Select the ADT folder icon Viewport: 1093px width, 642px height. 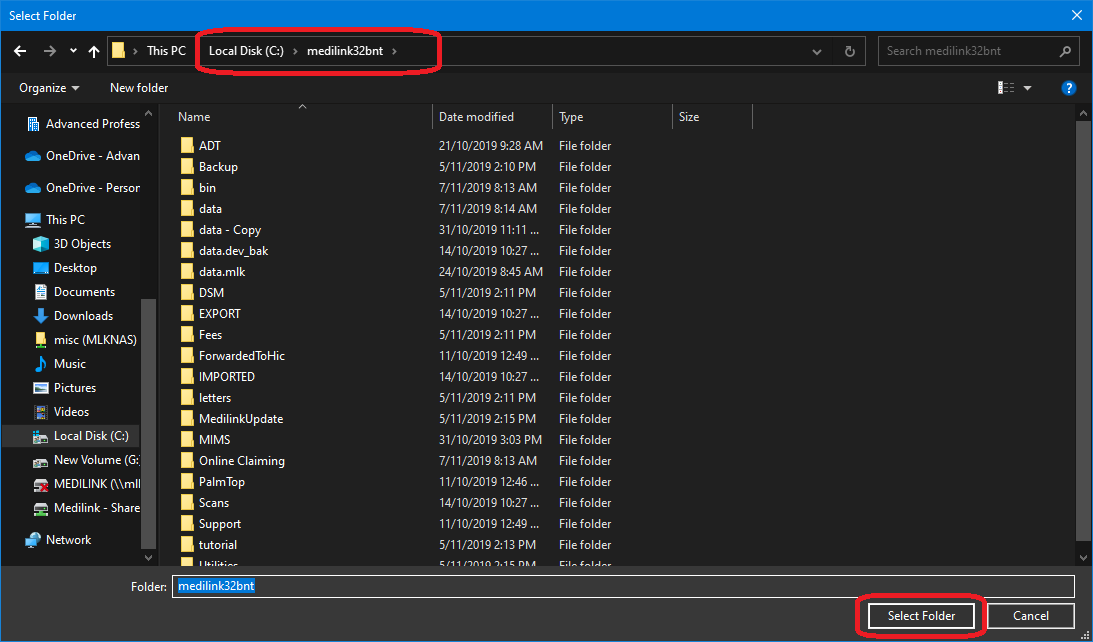click(x=187, y=146)
